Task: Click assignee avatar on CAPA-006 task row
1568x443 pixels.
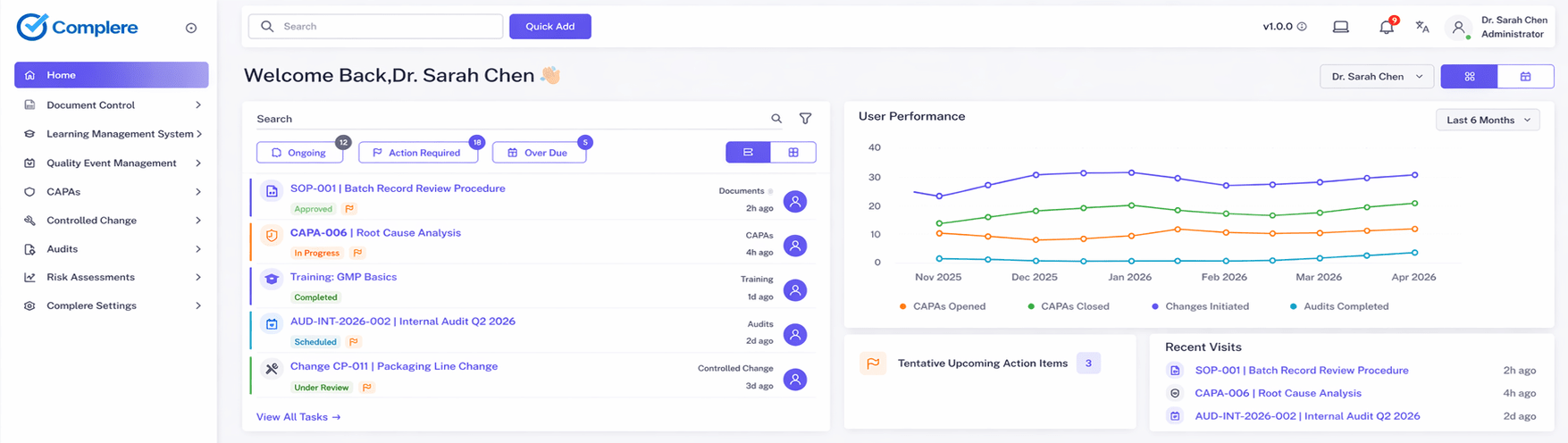Action: click(x=795, y=246)
